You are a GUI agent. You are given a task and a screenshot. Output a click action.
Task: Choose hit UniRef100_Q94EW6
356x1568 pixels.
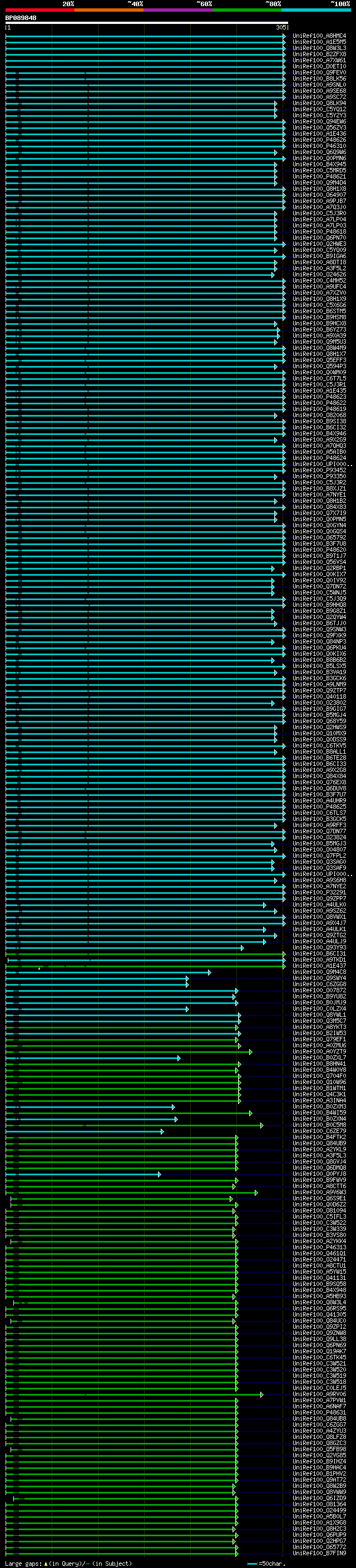click(x=319, y=122)
